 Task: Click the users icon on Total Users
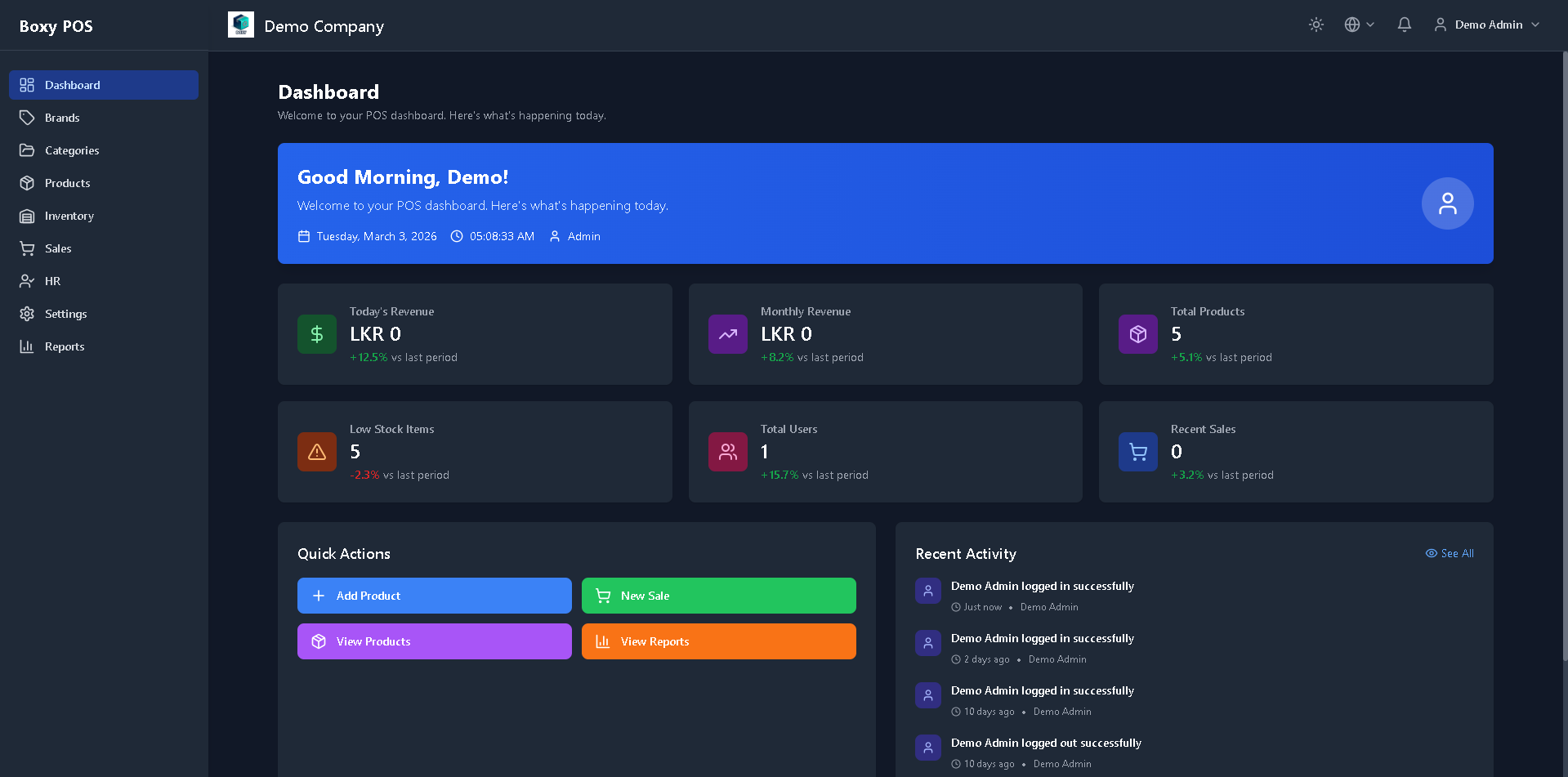[728, 452]
